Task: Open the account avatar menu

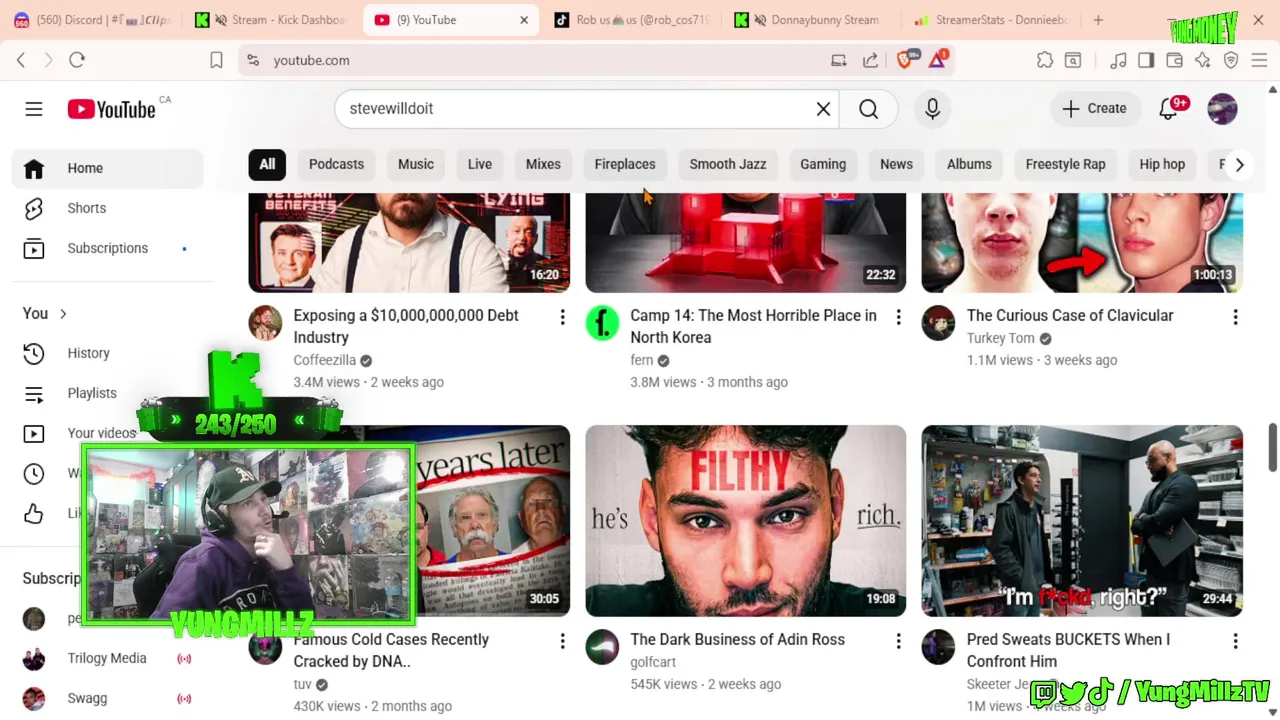Action: 1222,109
